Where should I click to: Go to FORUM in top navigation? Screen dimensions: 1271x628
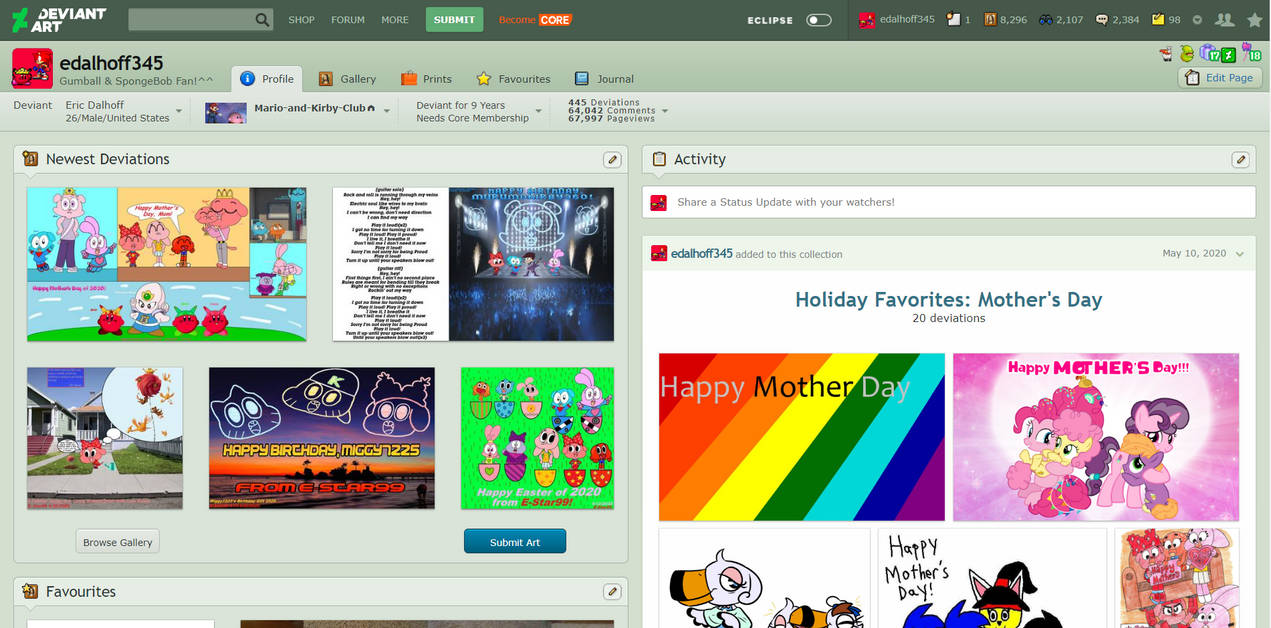click(348, 20)
